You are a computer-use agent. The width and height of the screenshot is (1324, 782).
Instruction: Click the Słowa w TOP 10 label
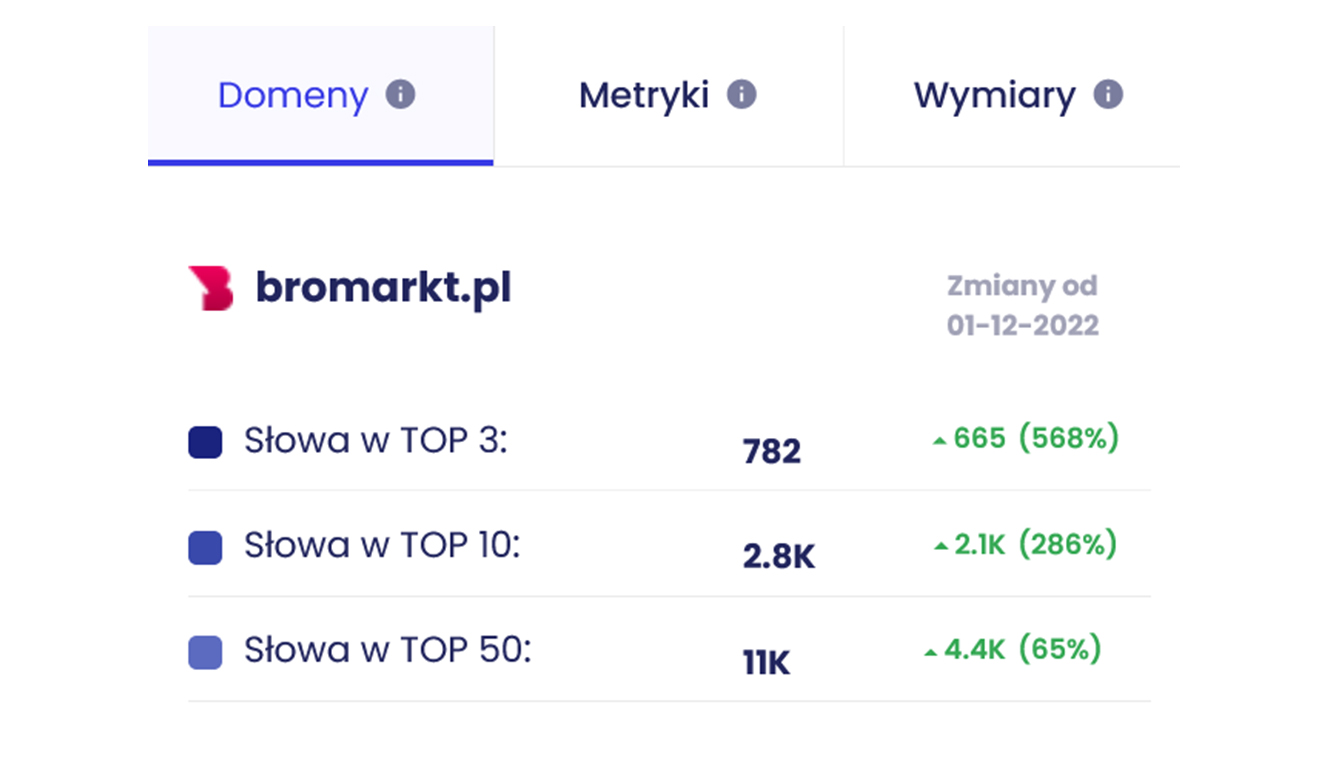382,546
